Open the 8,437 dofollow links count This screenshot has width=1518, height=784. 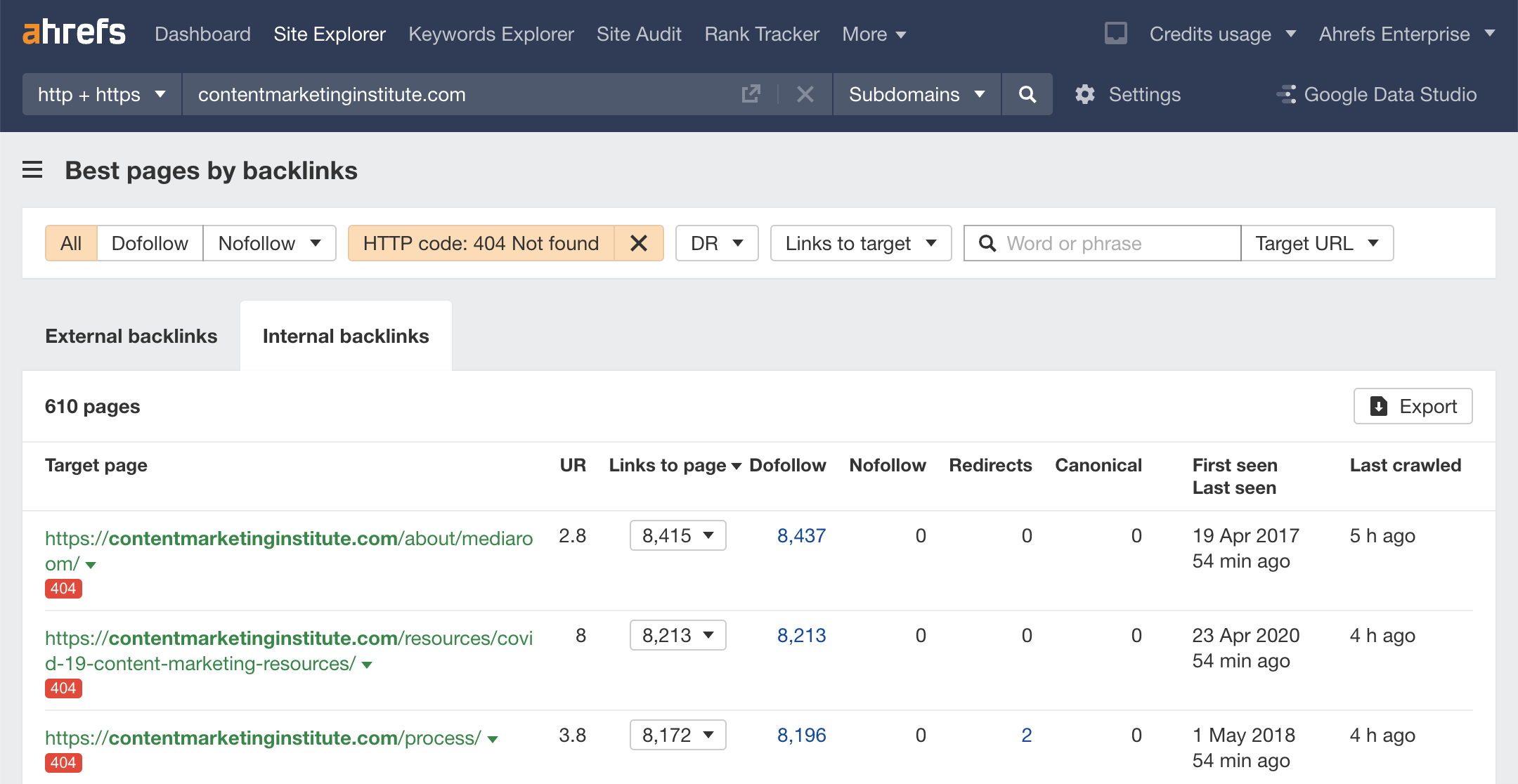801,535
